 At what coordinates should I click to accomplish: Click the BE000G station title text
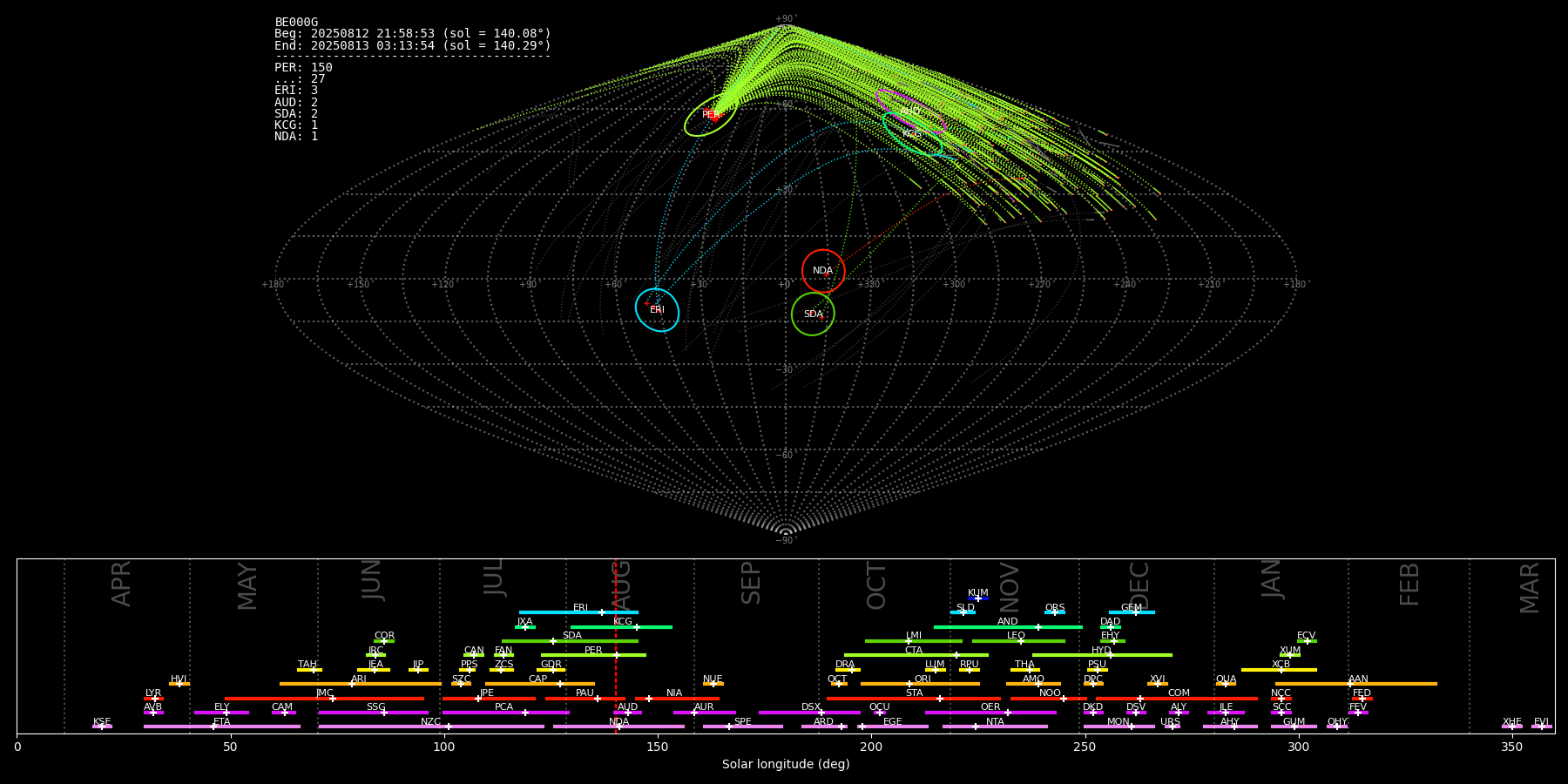pos(296,23)
